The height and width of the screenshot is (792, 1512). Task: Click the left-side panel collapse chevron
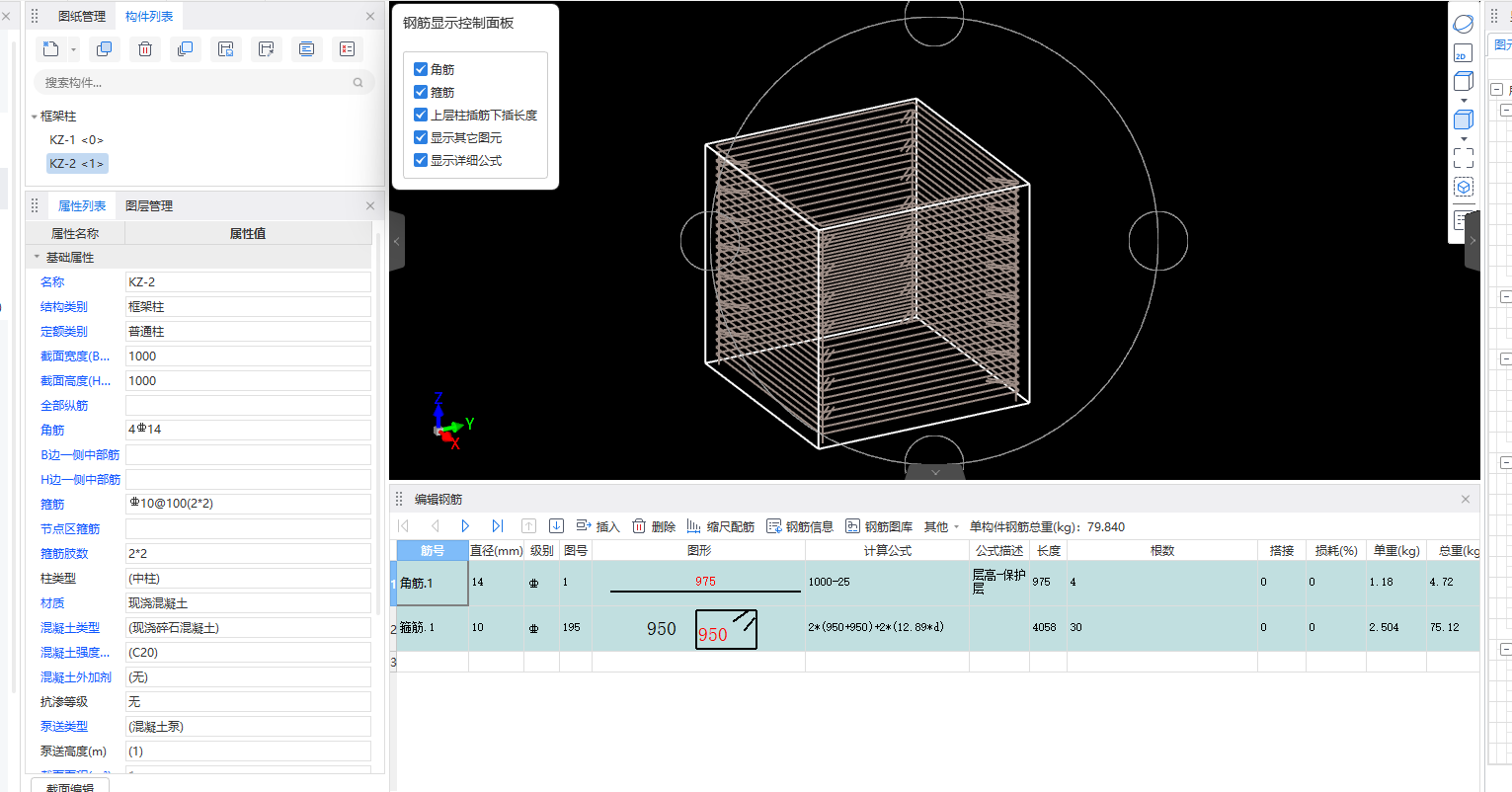[x=397, y=241]
